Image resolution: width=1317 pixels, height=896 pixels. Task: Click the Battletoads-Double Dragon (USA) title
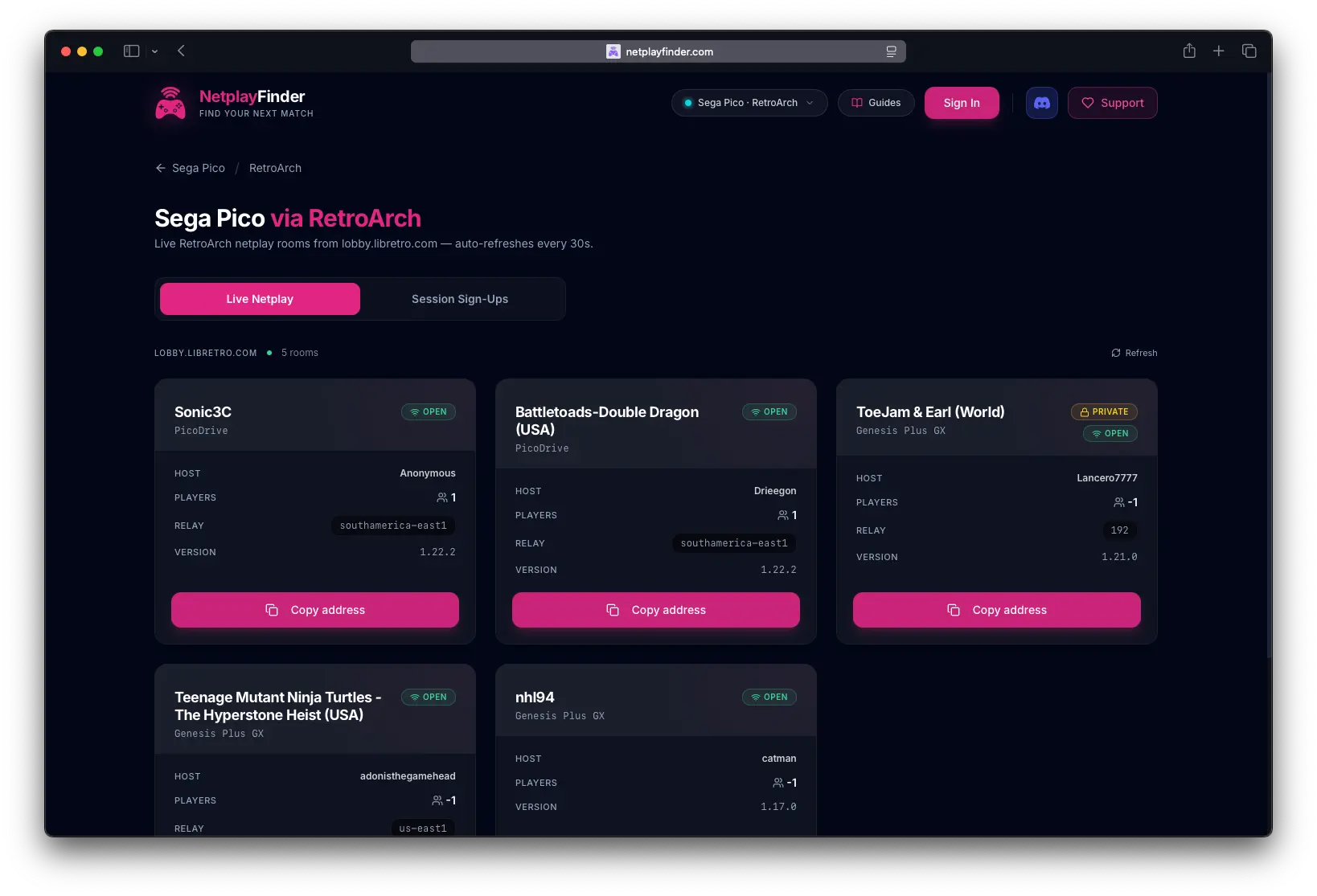(x=607, y=420)
